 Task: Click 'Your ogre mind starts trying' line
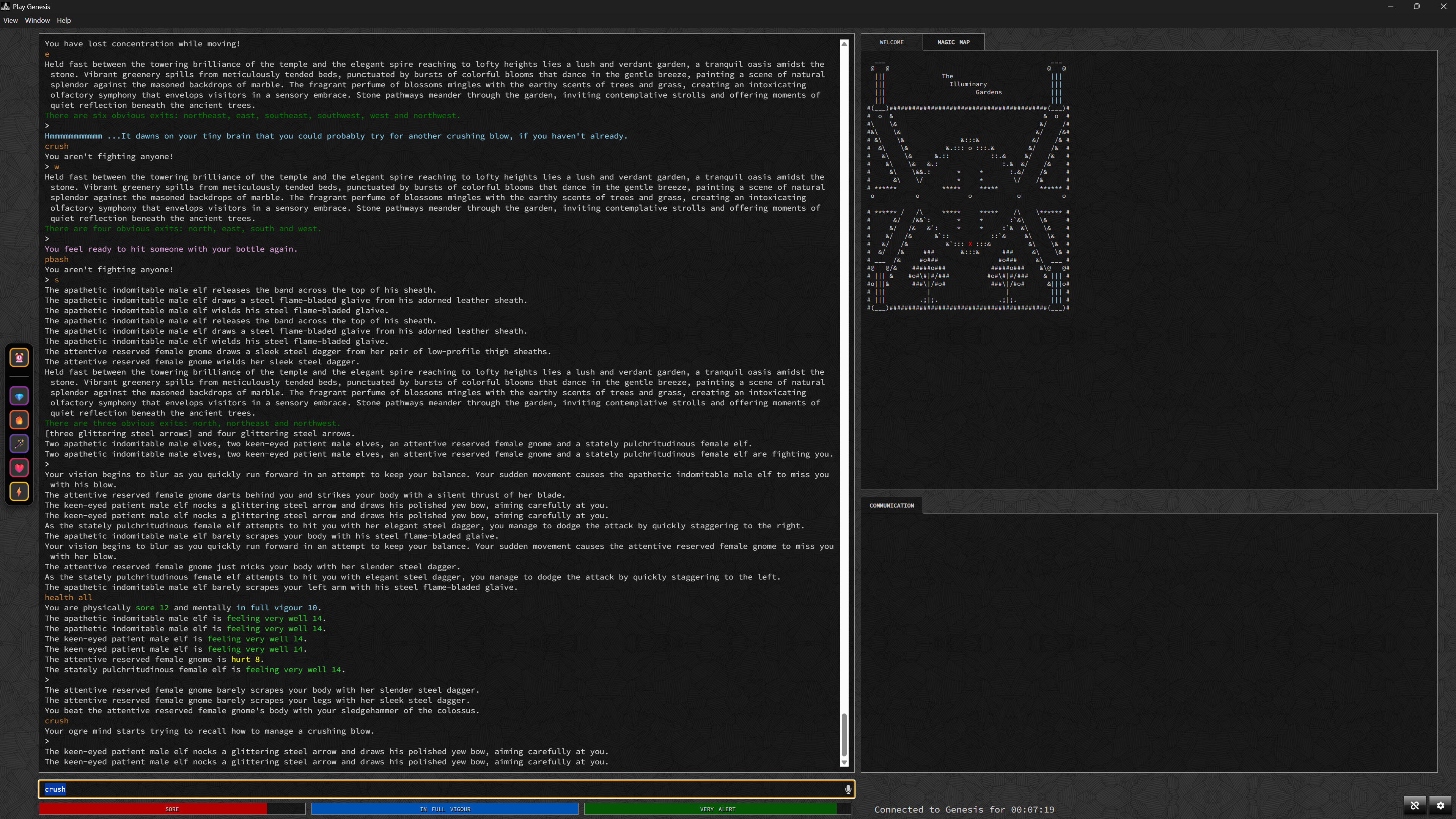click(x=209, y=731)
